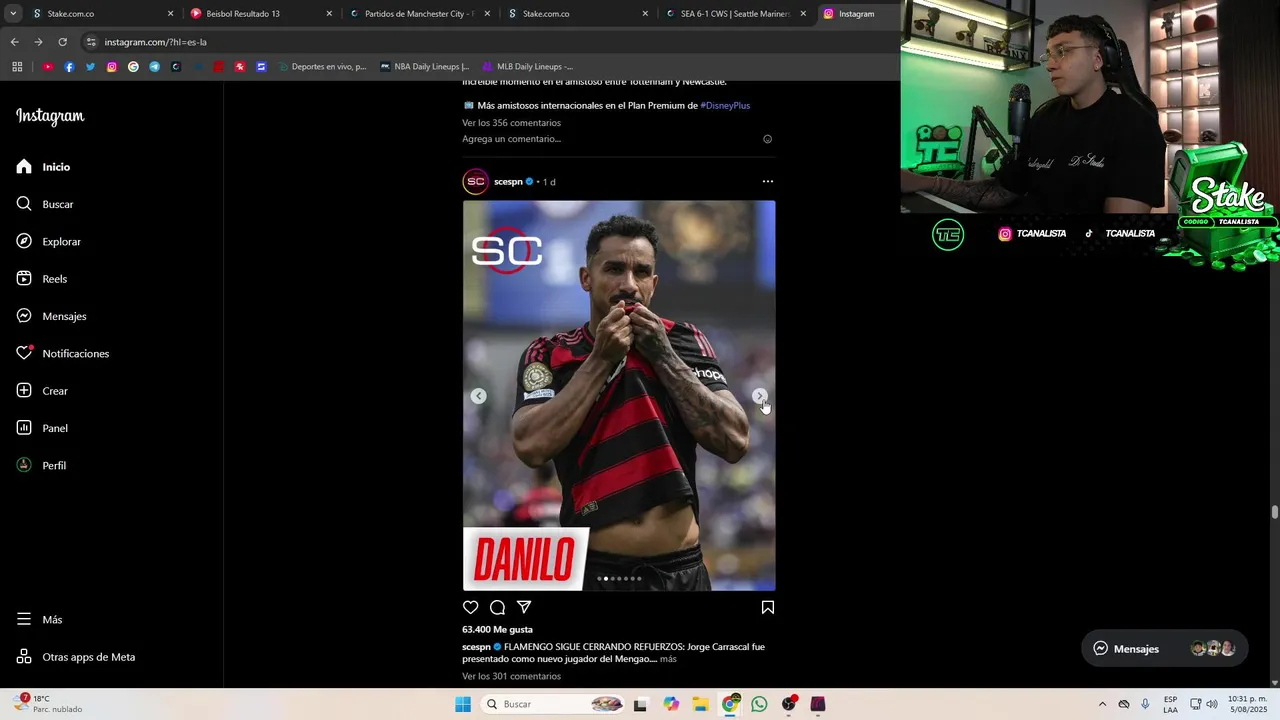Show hidden tray icons chevron
Viewport: 1280px width, 720px height.
coord(1102,704)
